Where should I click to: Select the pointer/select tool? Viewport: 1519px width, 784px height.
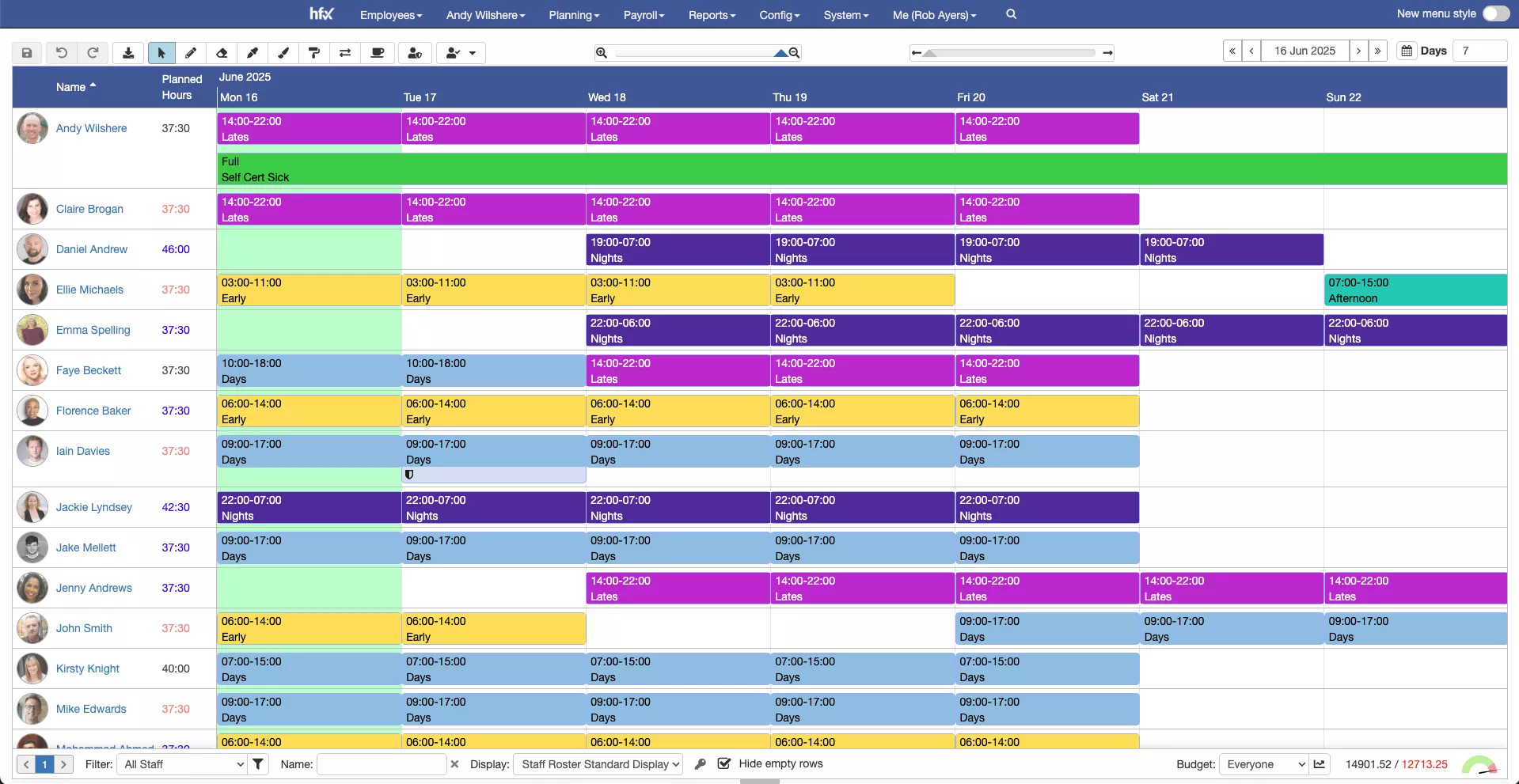pyautogui.click(x=161, y=53)
